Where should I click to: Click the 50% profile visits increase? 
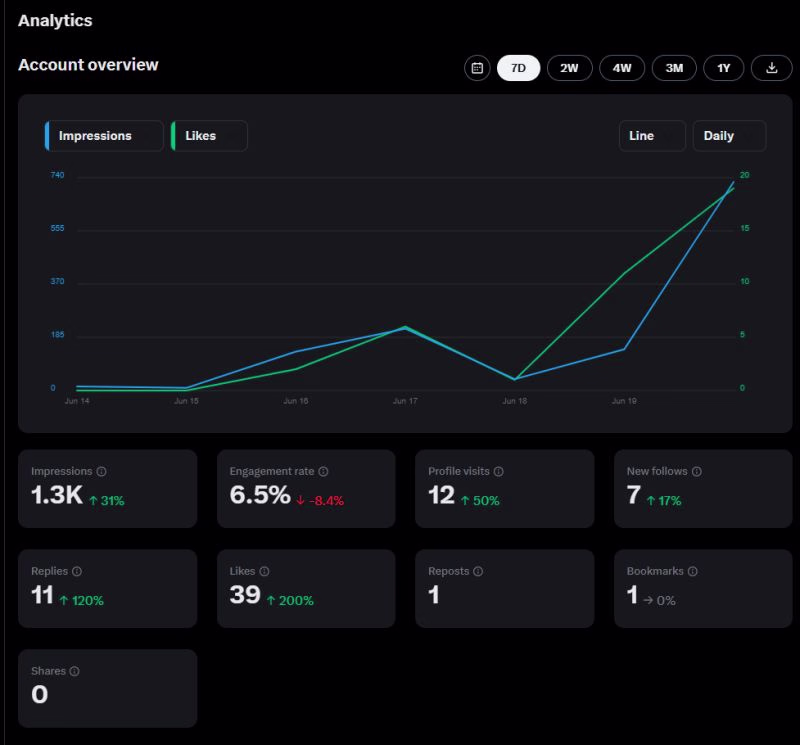click(x=480, y=501)
